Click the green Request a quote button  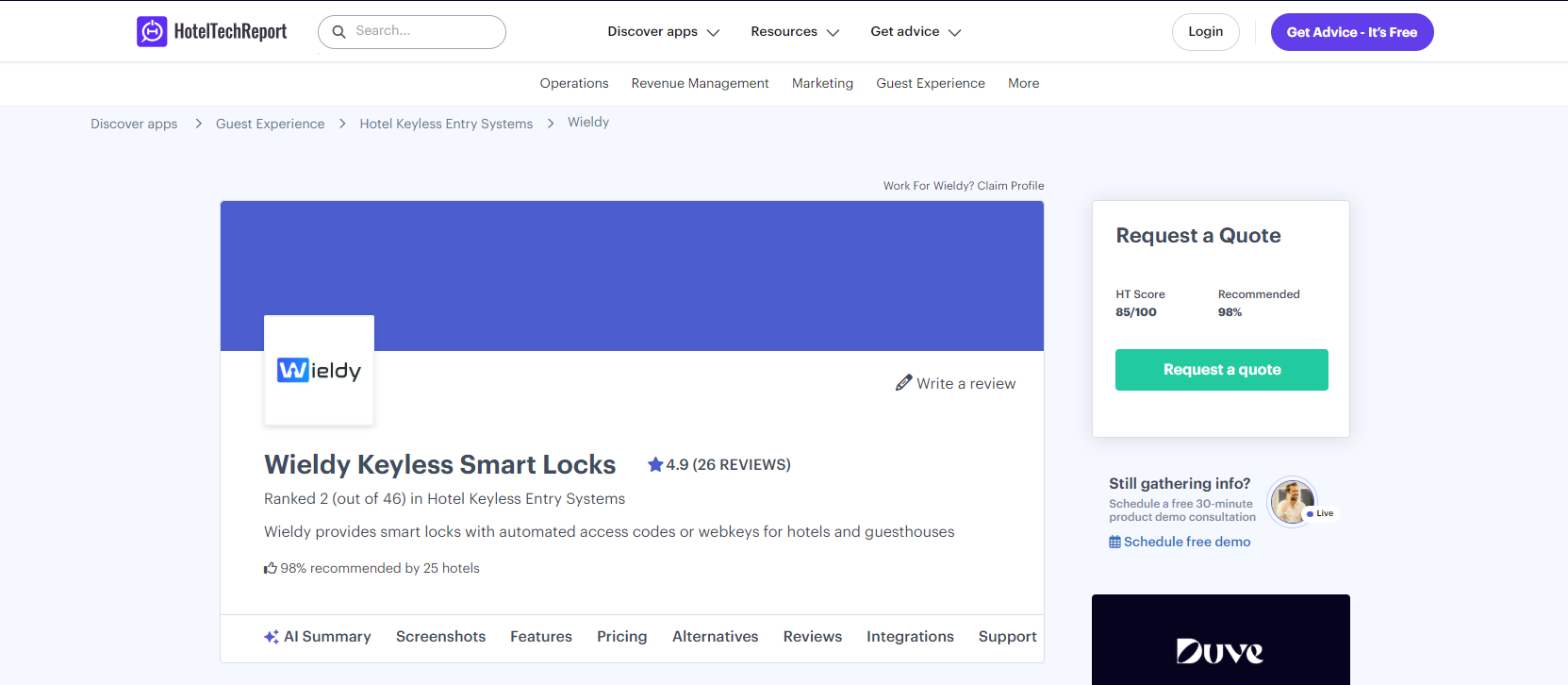coord(1222,370)
